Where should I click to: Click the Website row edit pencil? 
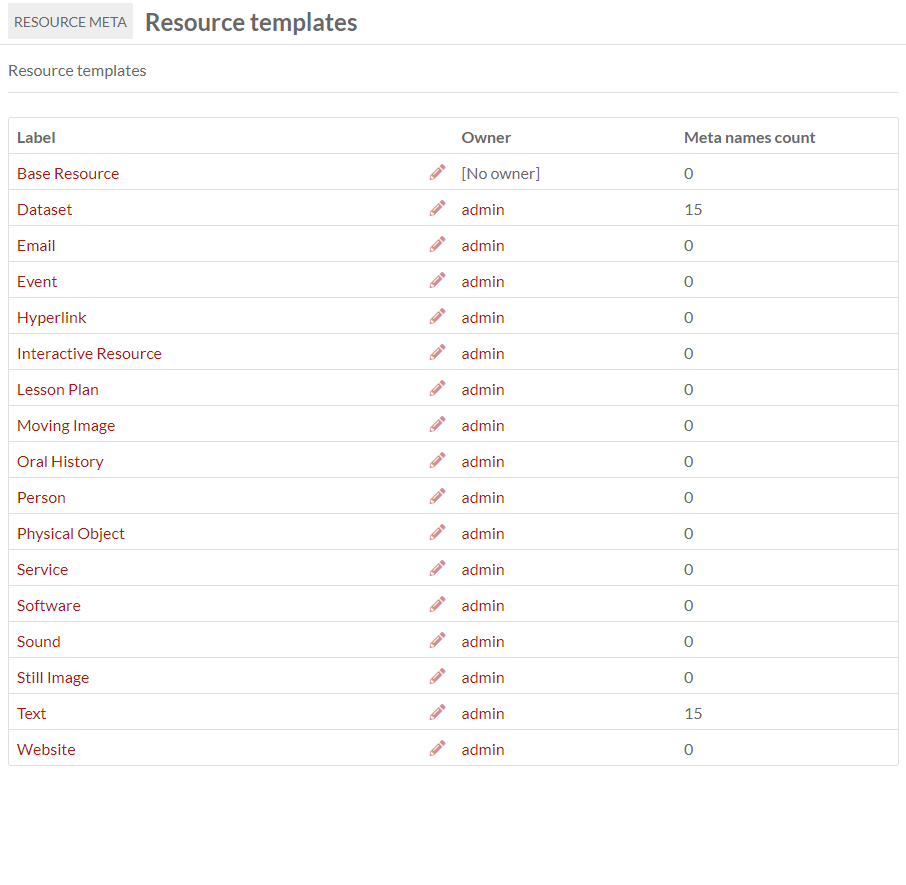coord(437,748)
